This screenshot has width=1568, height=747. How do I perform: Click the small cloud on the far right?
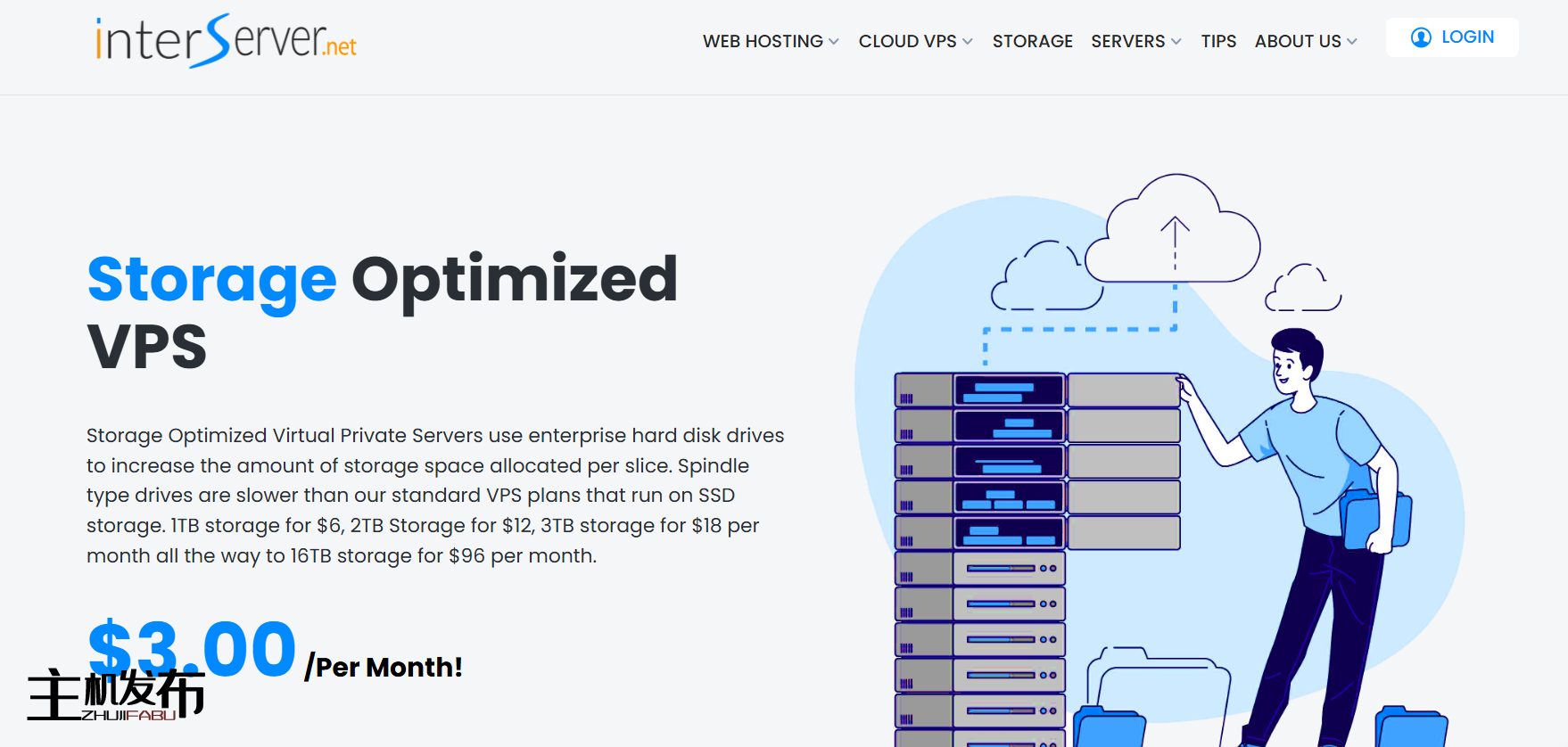click(1303, 290)
